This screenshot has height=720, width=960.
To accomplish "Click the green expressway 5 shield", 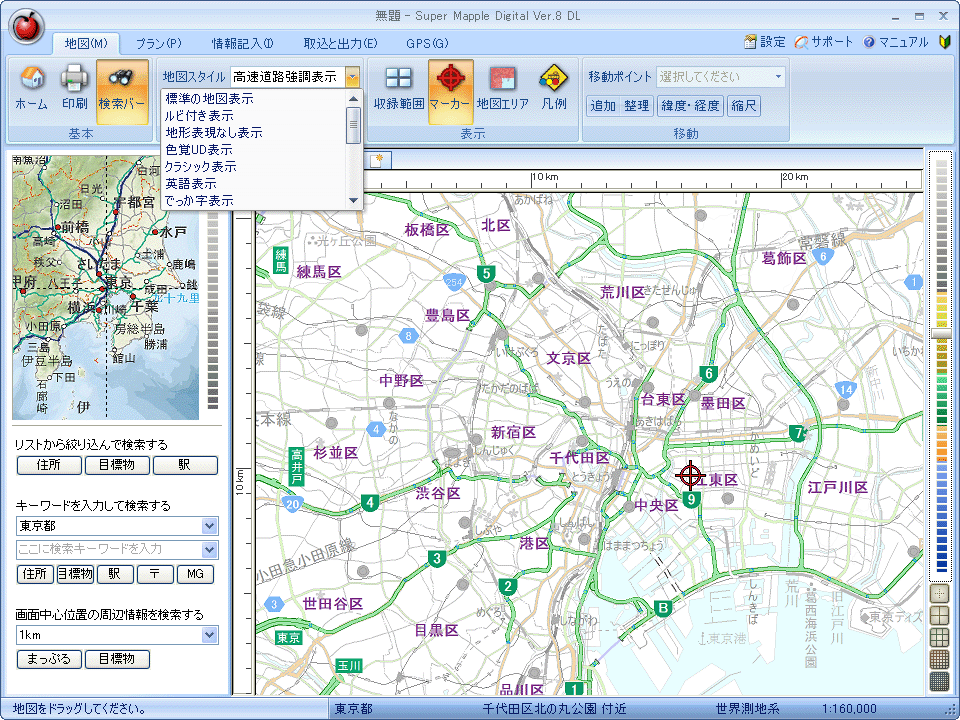I will (x=487, y=274).
